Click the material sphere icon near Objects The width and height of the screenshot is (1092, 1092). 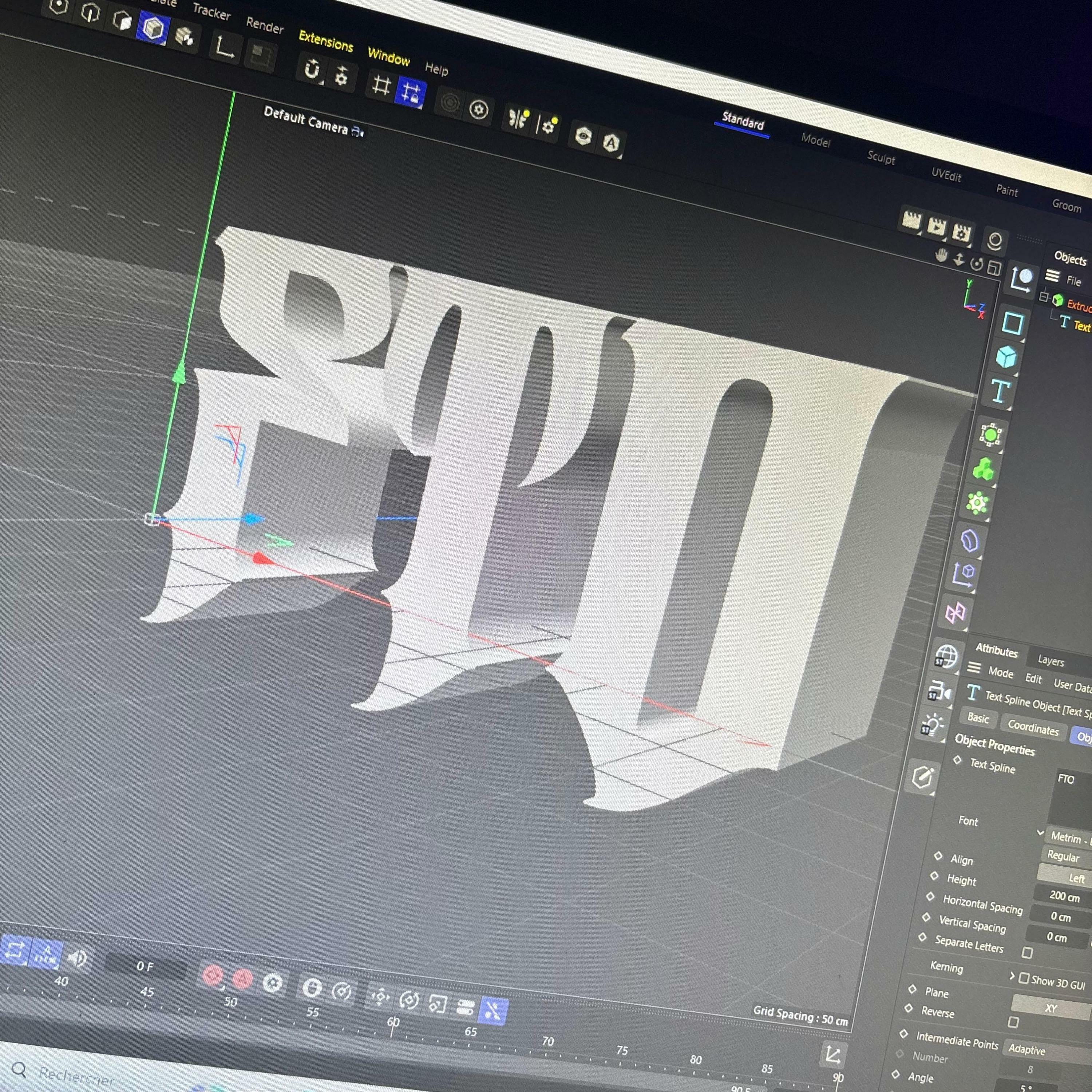click(x=995, y=241)
